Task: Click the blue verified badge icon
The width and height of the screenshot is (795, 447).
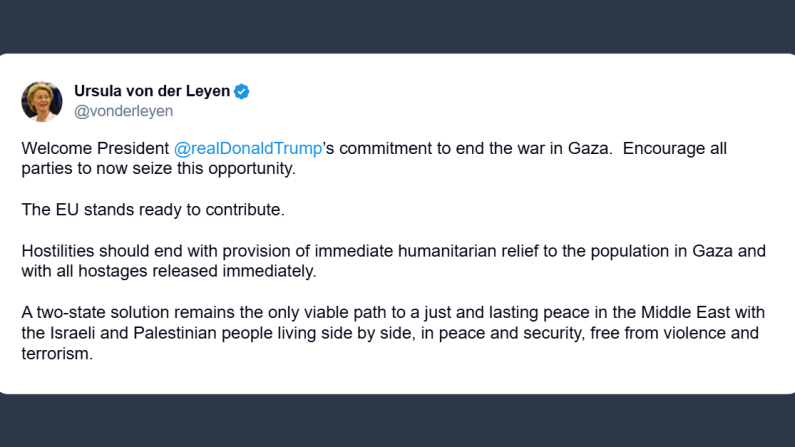Action: tap(242, 92)
